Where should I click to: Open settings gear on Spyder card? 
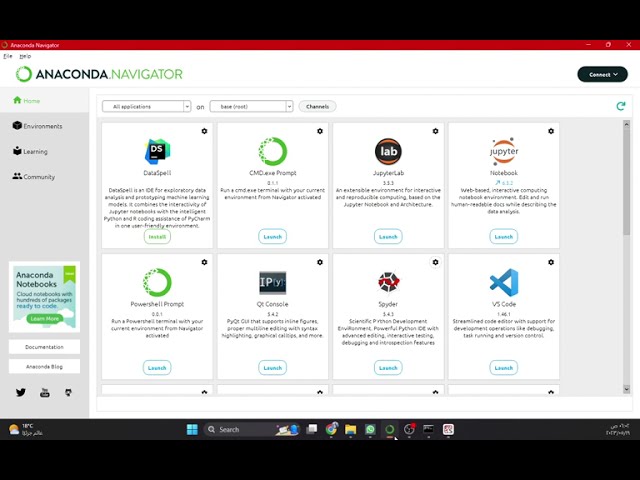(x=436, y=262)
